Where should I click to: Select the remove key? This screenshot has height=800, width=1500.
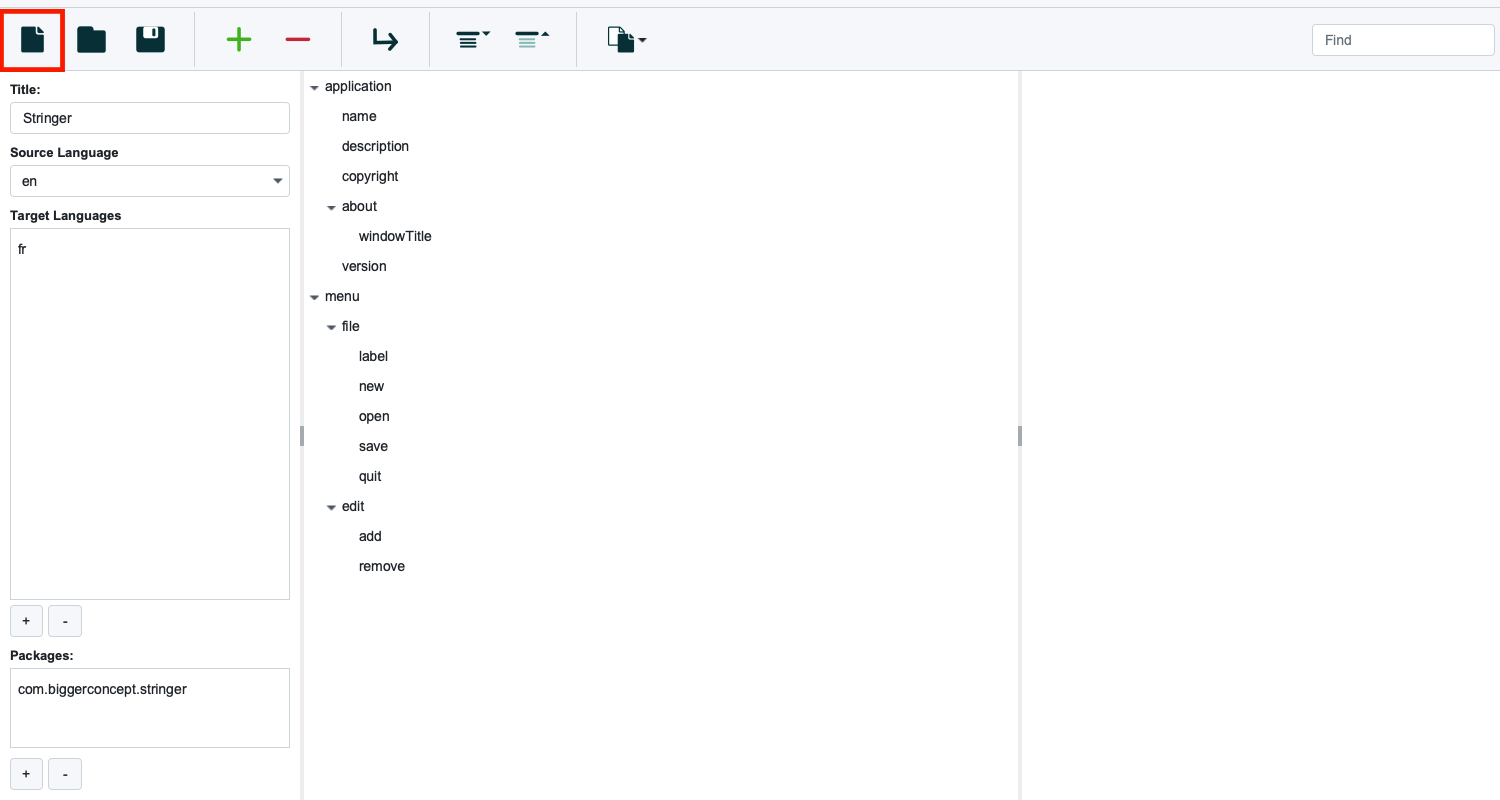(382, 566)
